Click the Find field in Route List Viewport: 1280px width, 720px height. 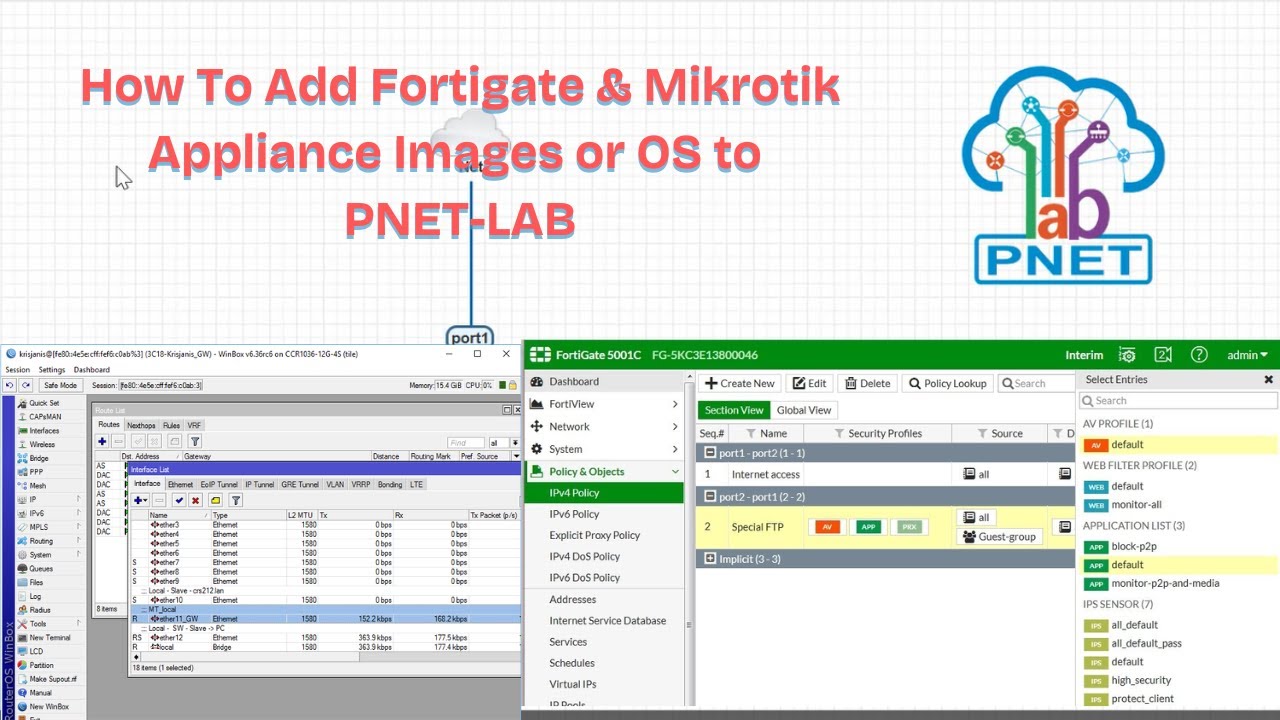465,442
